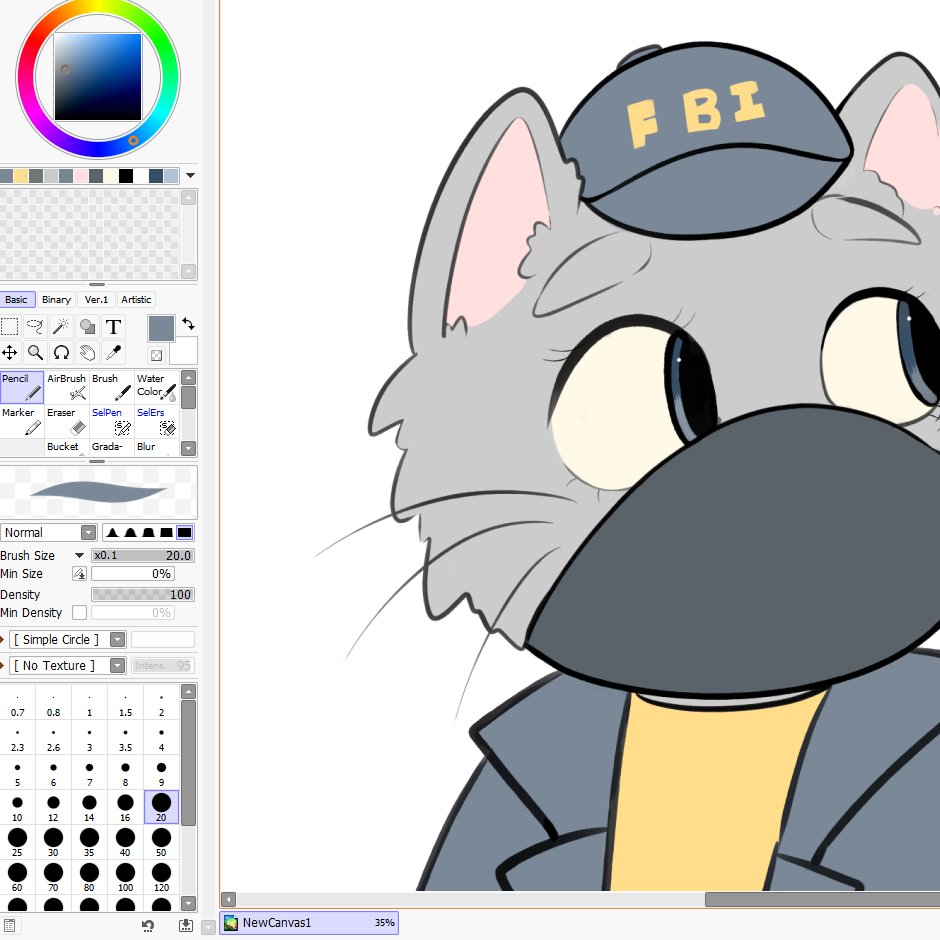Viewport: 940px width, 940px height.
Task: Choose the SelPen selection pen tool
Action: click(x=111, y=421)
